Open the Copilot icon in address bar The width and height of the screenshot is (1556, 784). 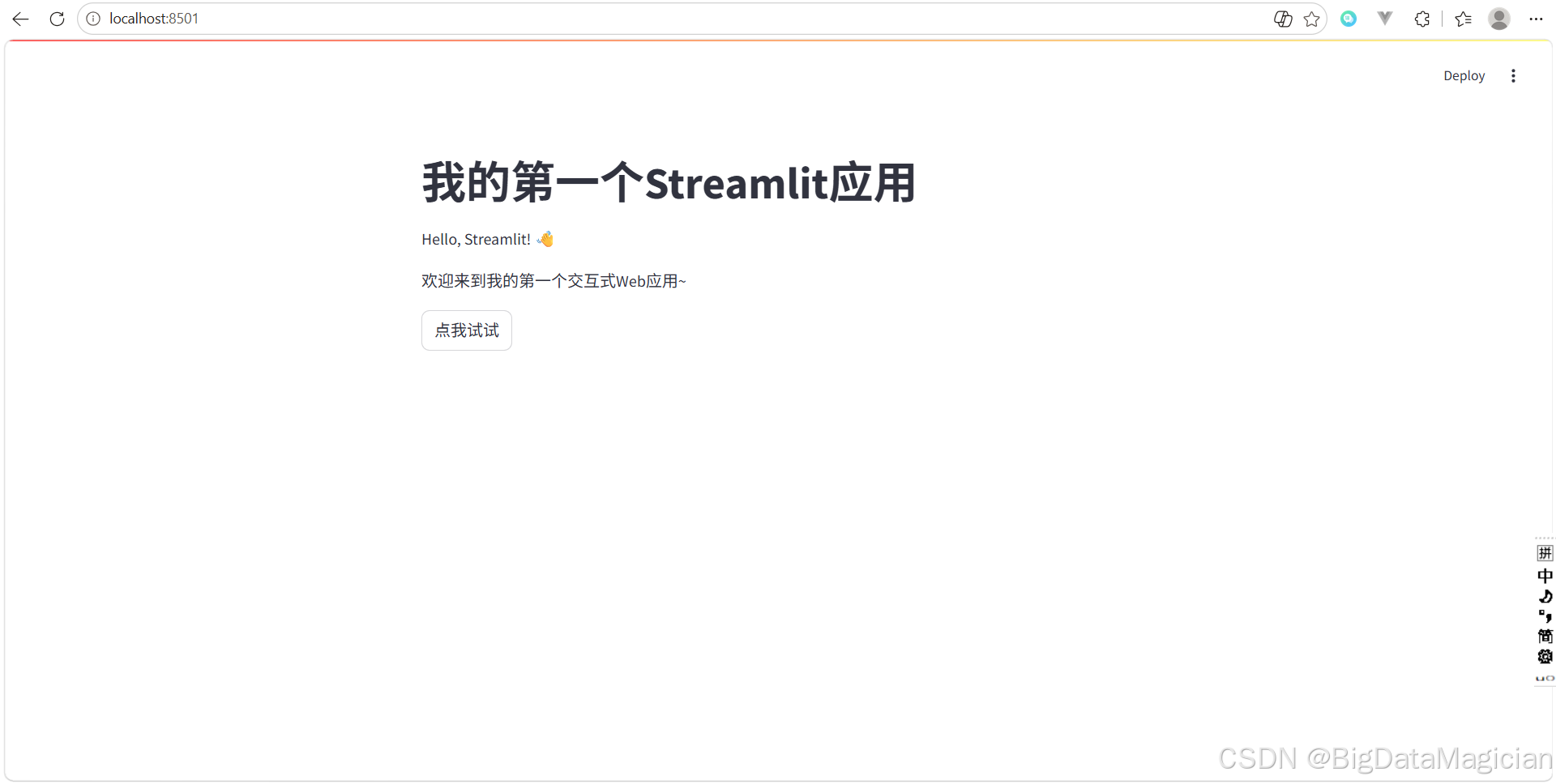click(1283, 19)
